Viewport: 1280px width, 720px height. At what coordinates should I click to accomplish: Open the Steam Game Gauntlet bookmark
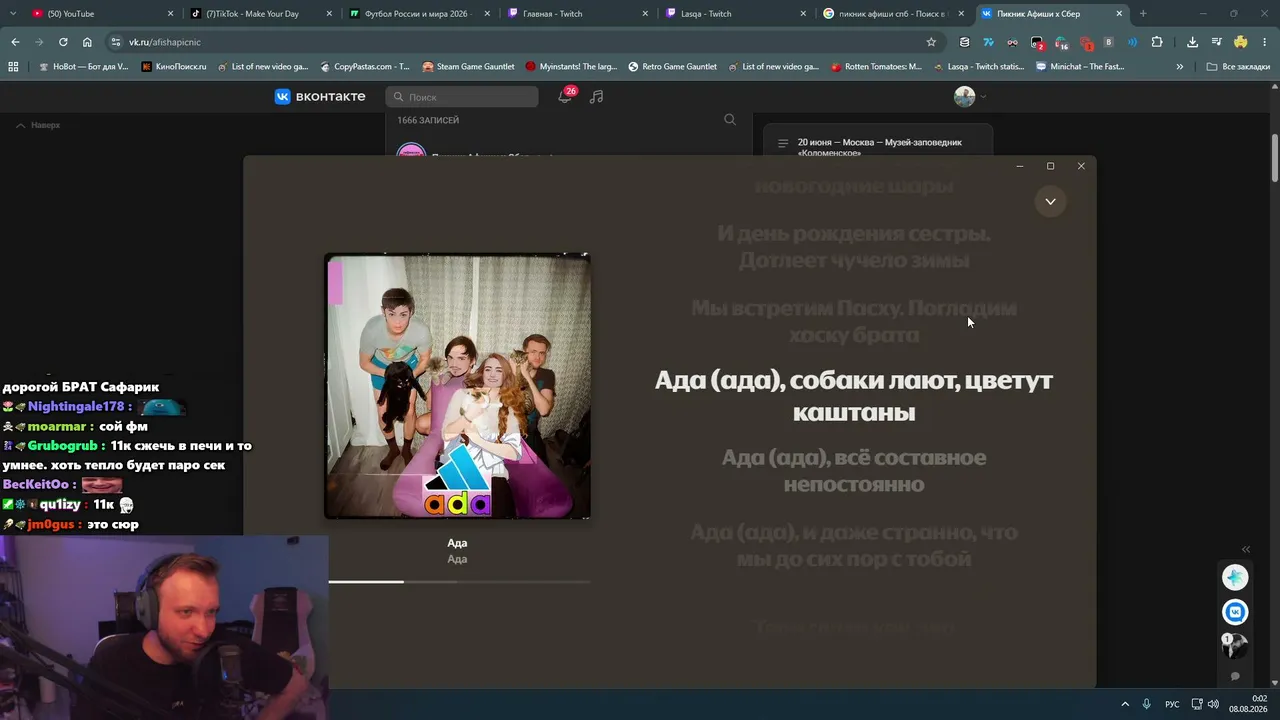(468, 67)
